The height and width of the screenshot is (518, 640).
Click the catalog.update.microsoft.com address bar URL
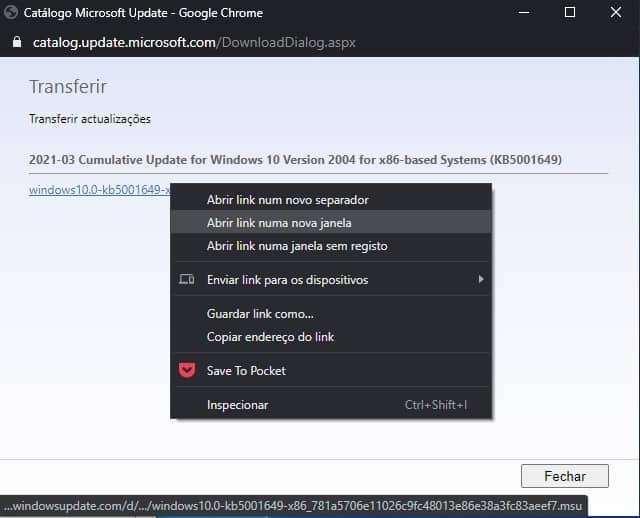(x=194, y=42)
